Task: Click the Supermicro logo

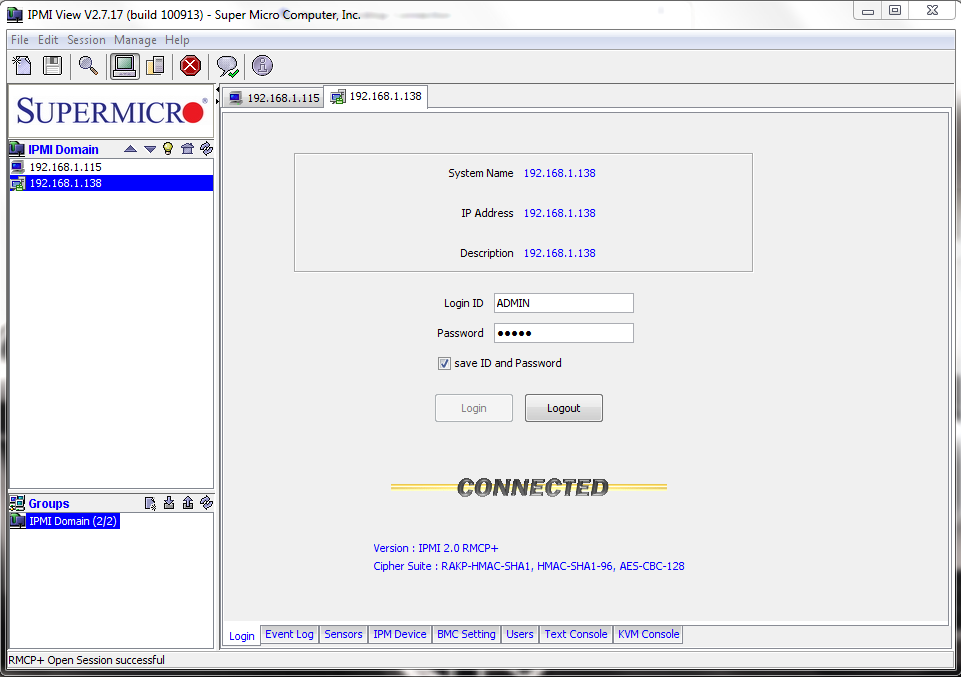Action: [x=111, y=111]
